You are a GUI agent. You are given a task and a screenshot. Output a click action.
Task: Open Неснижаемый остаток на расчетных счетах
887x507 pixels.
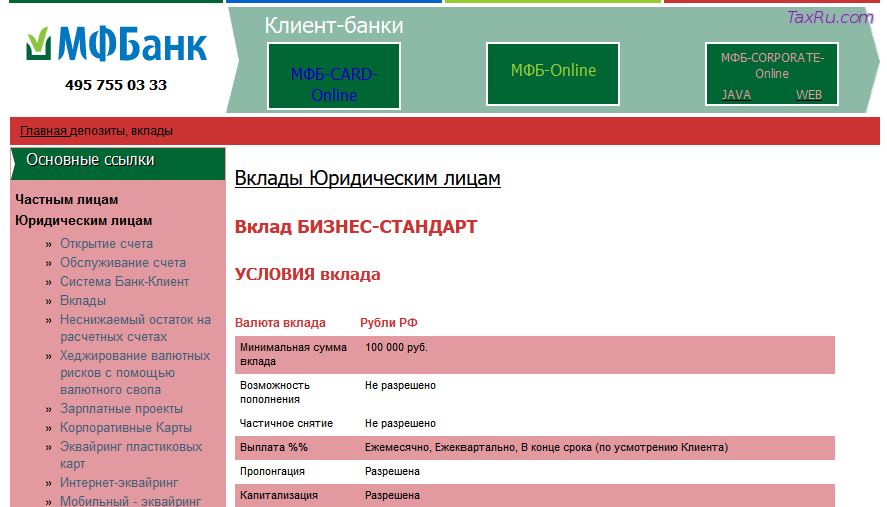[134, 329]
